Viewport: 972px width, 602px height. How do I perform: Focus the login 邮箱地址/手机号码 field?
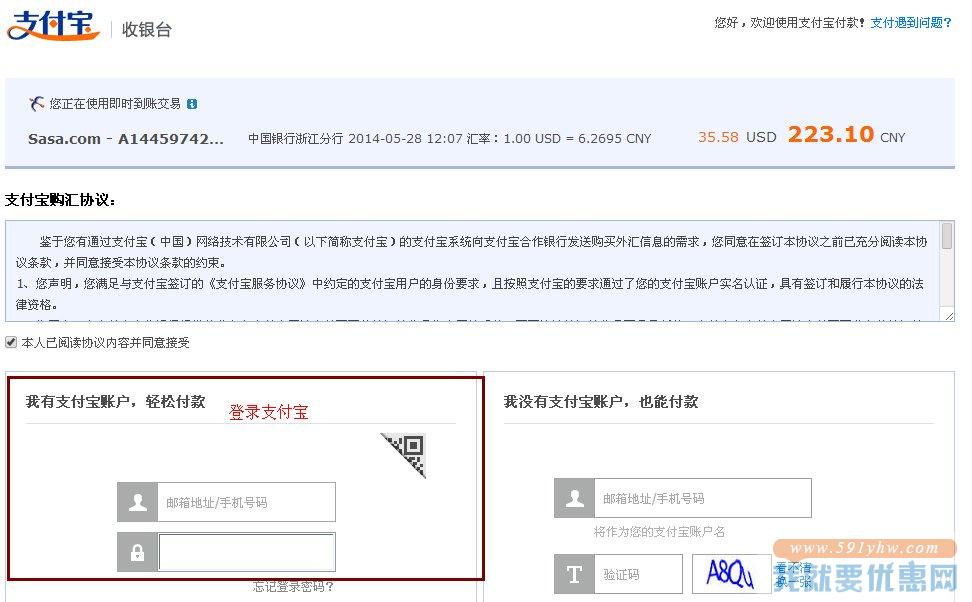(x=247, y=502)
